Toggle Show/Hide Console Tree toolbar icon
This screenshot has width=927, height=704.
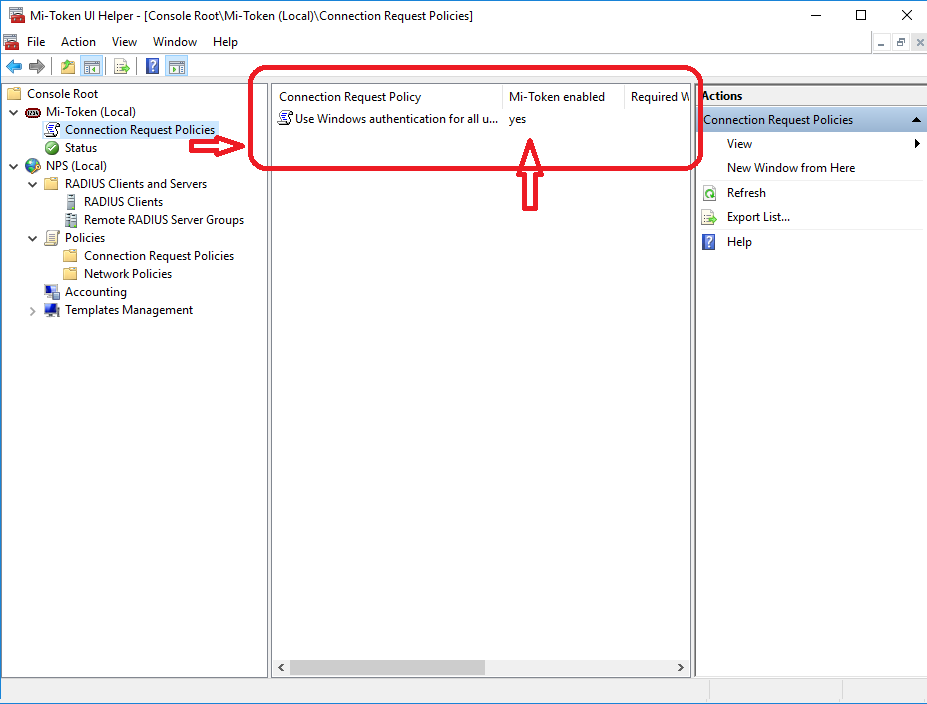(x=92, y=67)
